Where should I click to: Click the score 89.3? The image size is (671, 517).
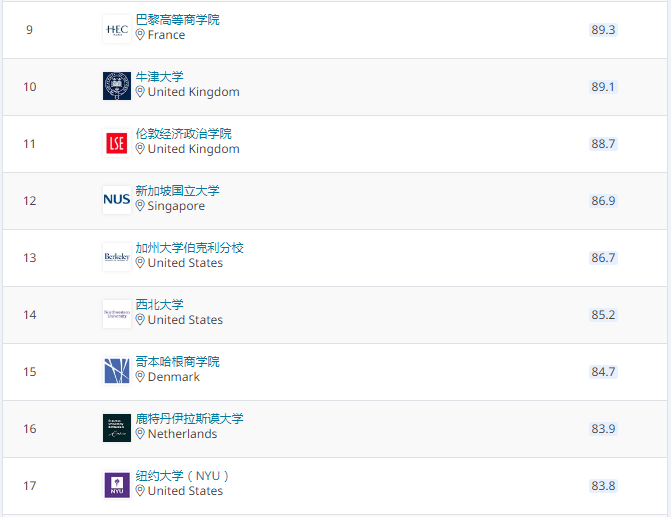click(x=603, y=30)
